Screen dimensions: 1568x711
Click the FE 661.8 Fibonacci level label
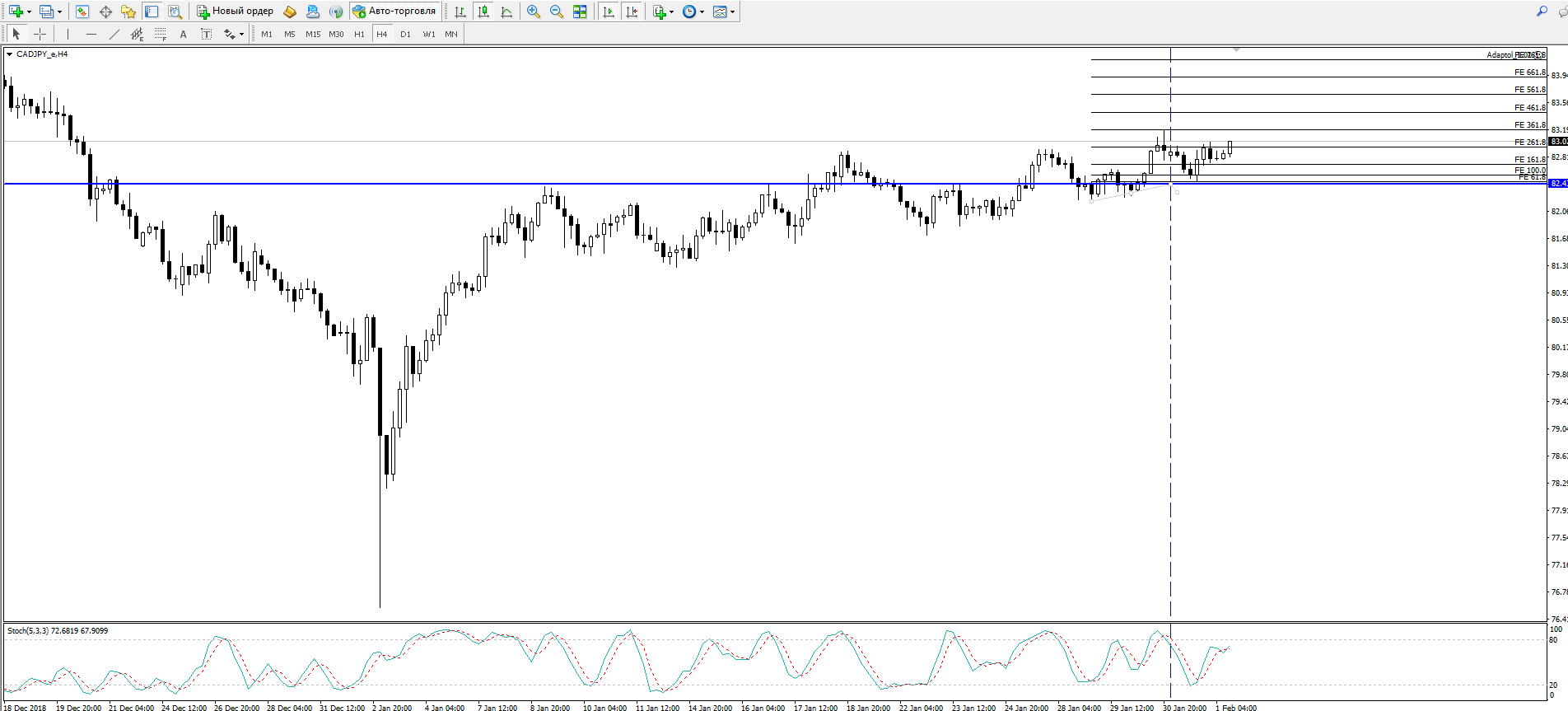point(1530,73)
